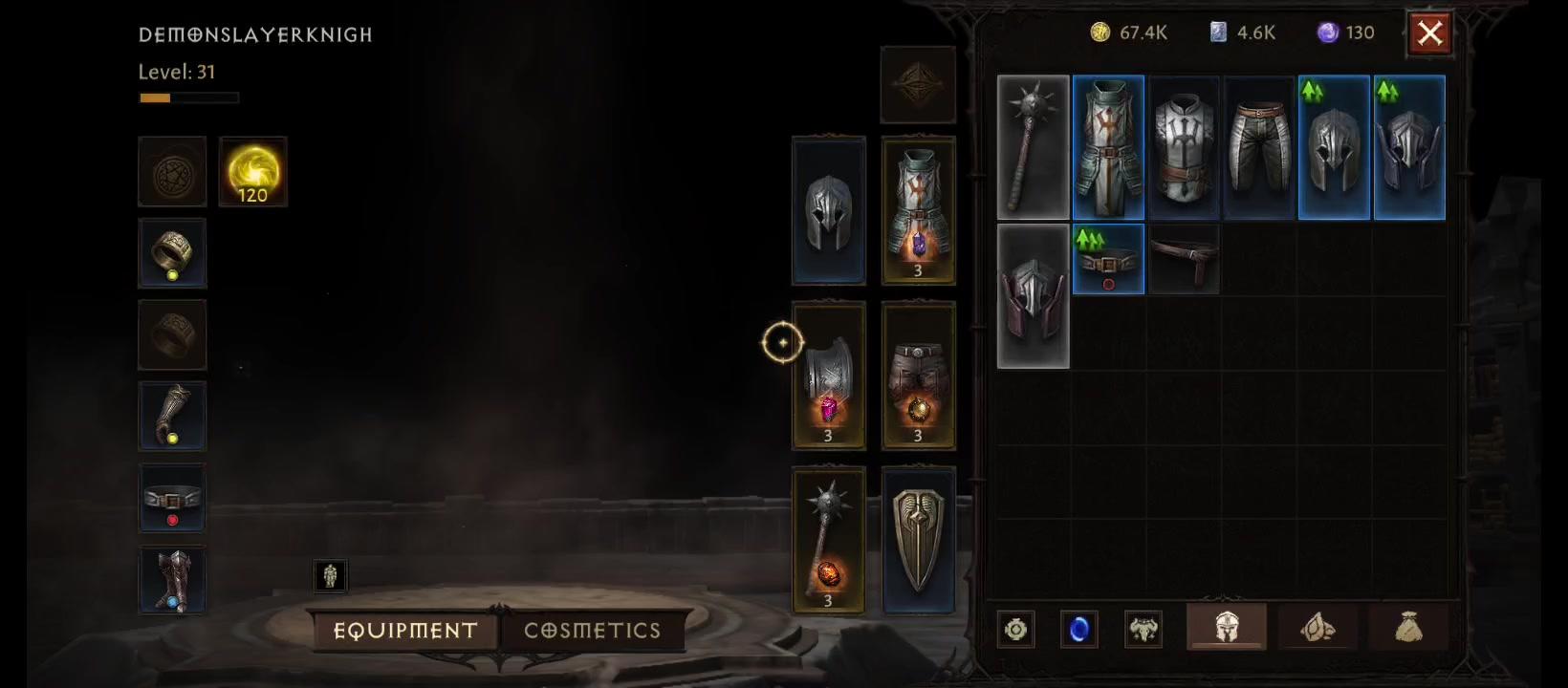Click the purple orb currency 130
The height and width of the screenshot is (688, 1568).
pos(1346,32)
